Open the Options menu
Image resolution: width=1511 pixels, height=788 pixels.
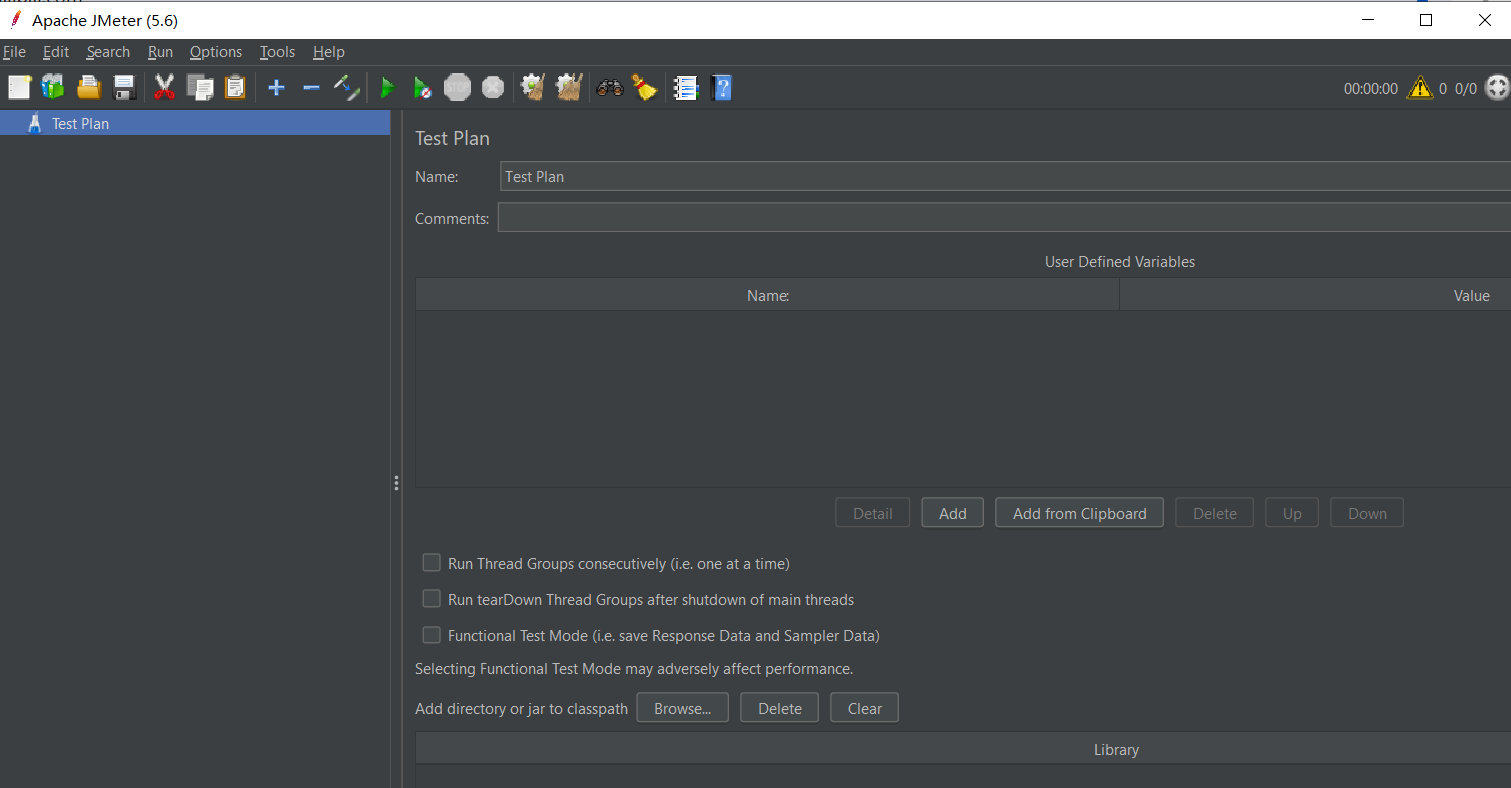pyautogui.click(x=216, y=52)
